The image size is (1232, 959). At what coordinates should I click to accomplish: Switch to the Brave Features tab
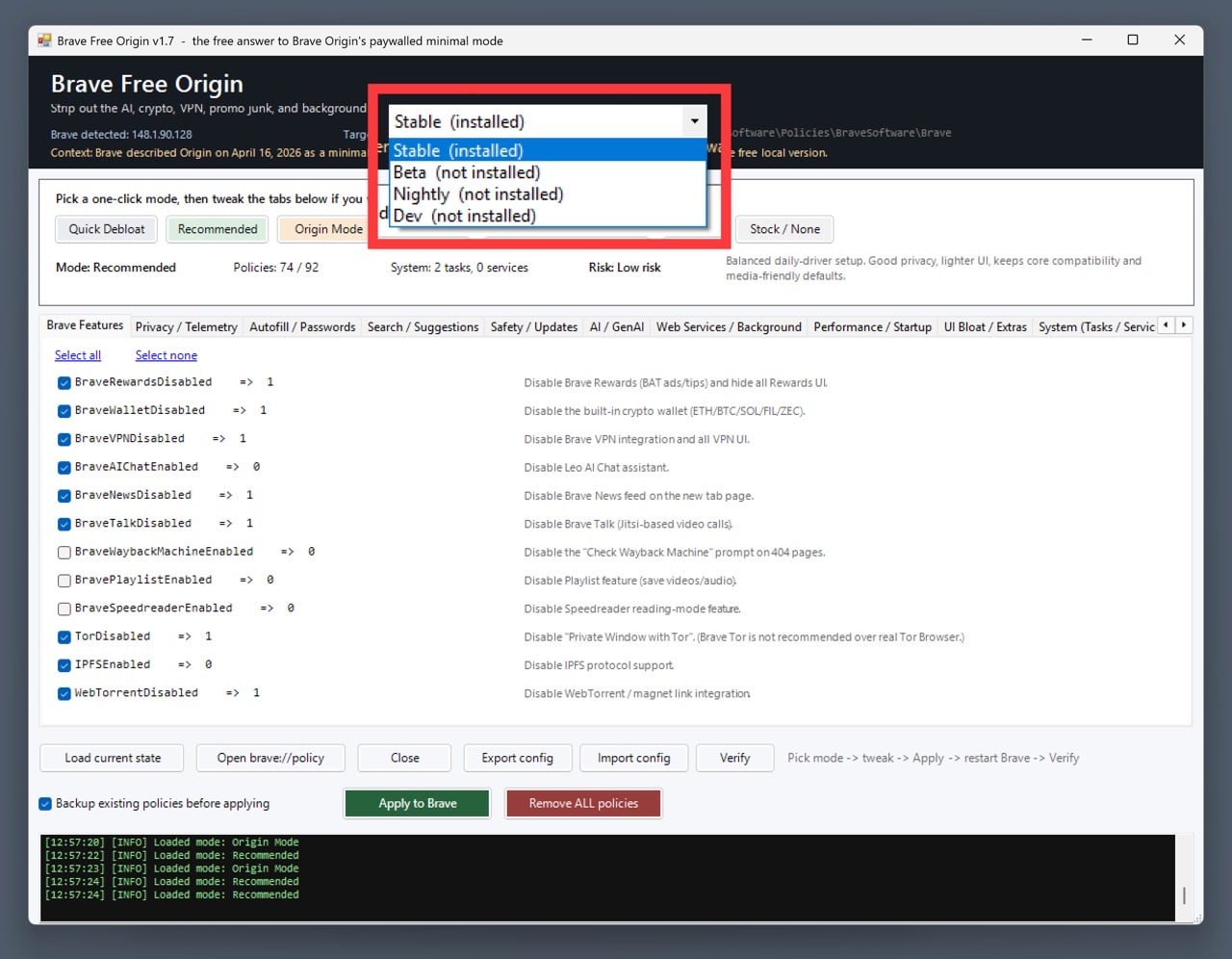click(85, 325)
